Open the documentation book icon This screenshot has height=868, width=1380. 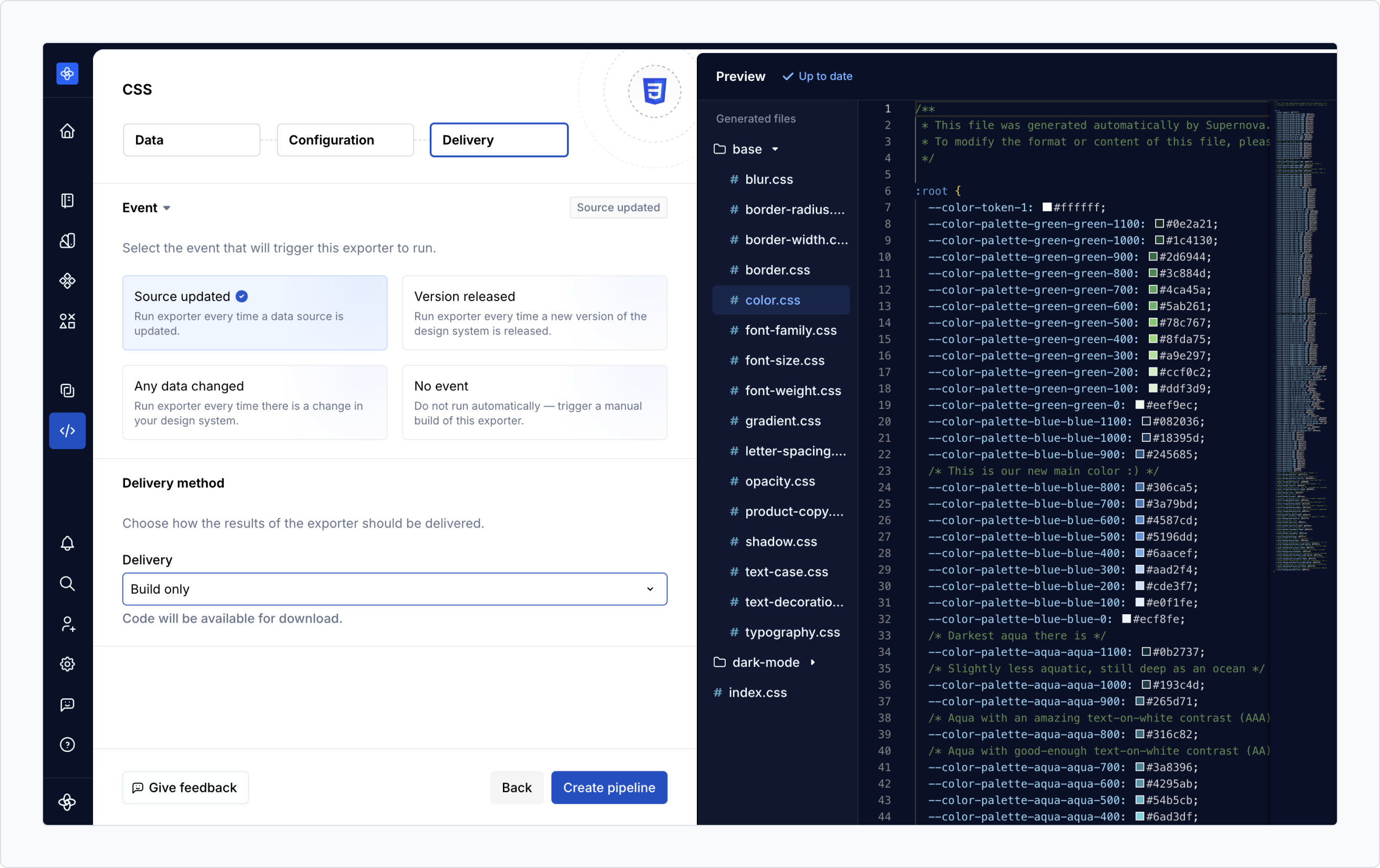[67, 200]
